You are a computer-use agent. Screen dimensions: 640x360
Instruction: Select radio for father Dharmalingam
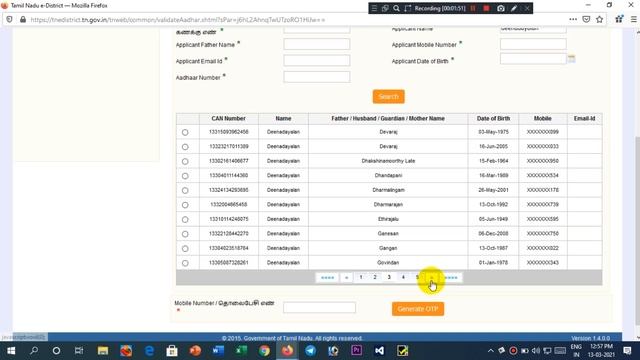pyautogui.click(x=185, y=190)
